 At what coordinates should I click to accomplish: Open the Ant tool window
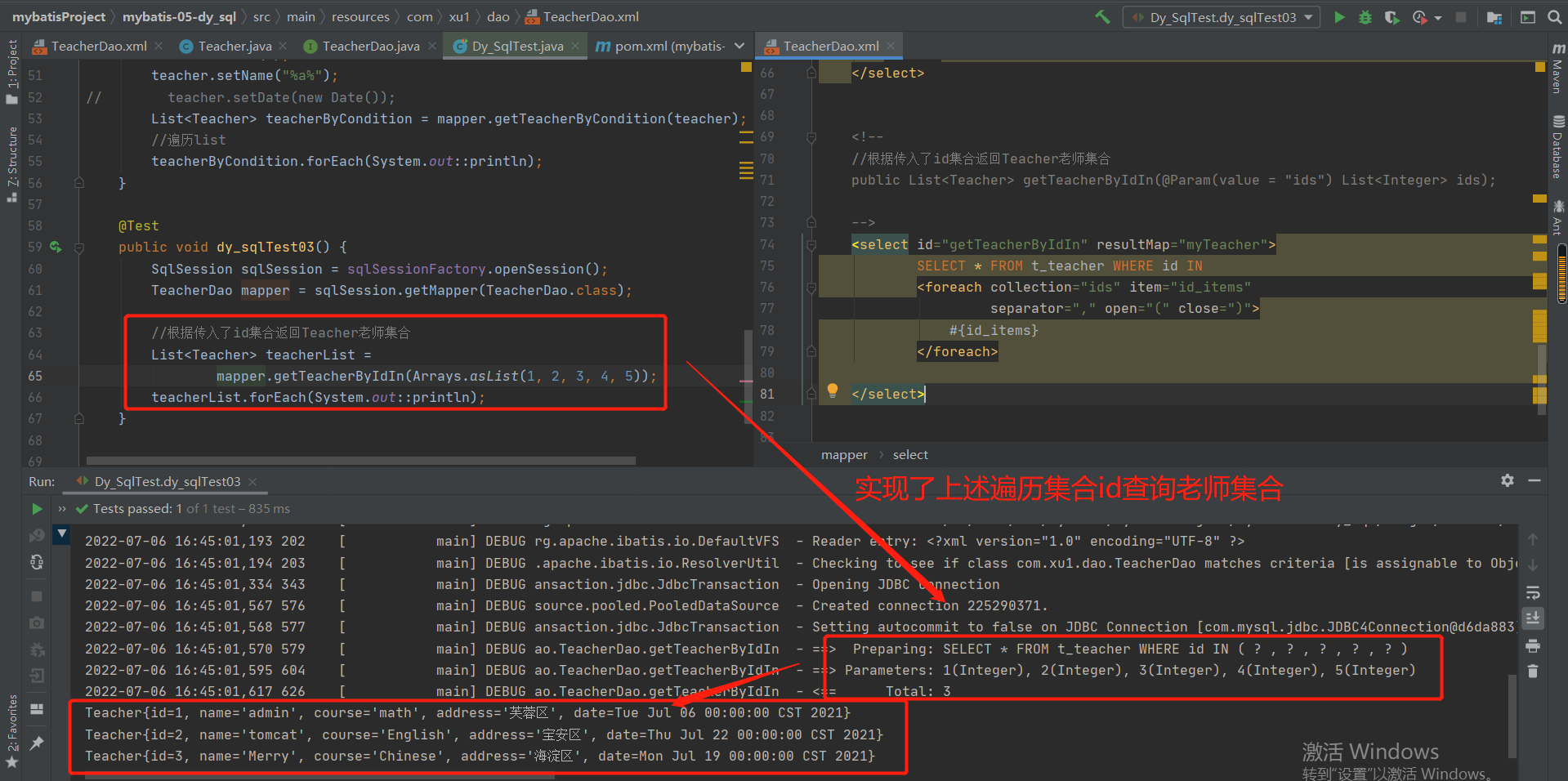1558,217
